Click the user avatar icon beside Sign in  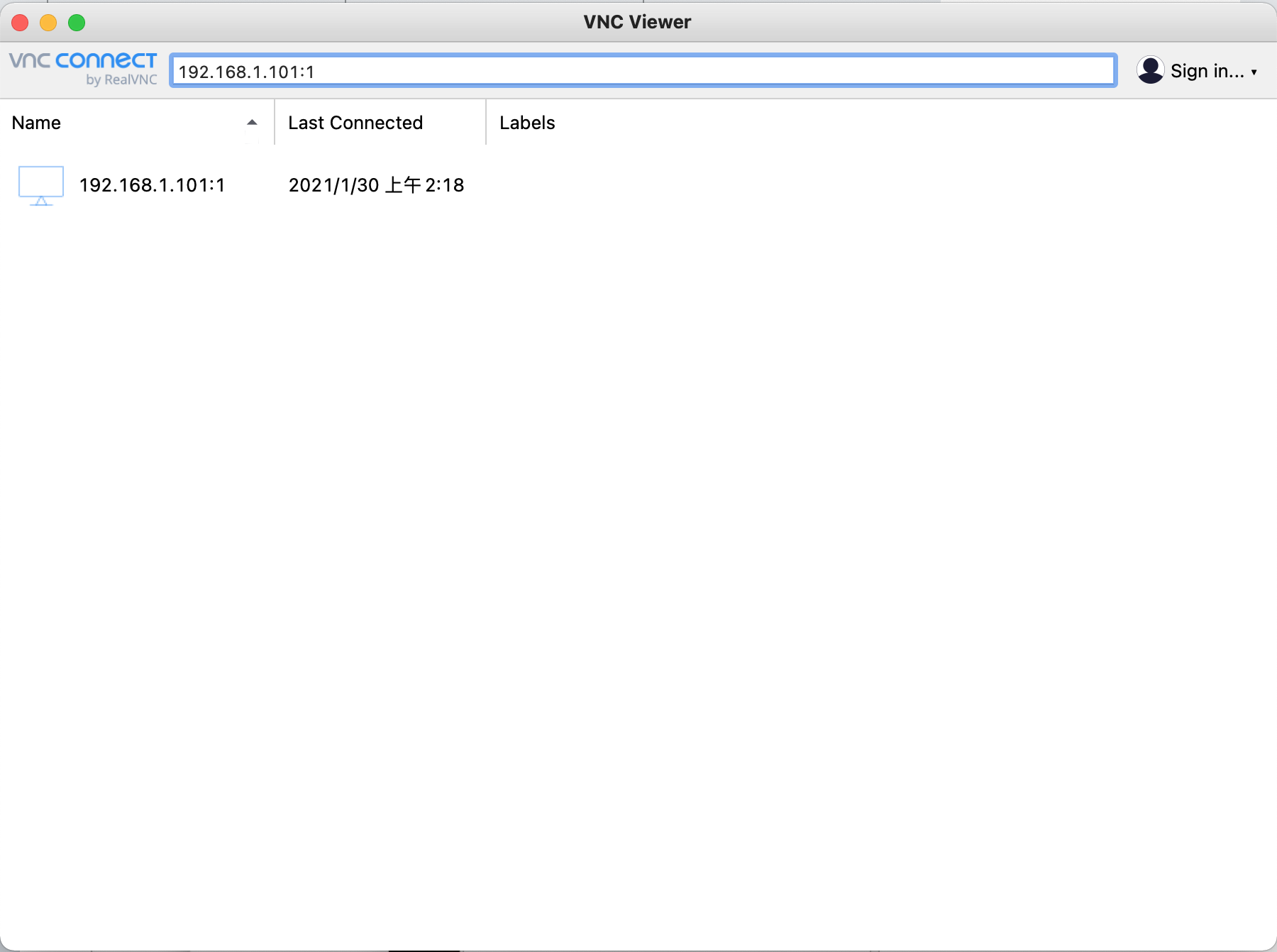point(1150,70)
